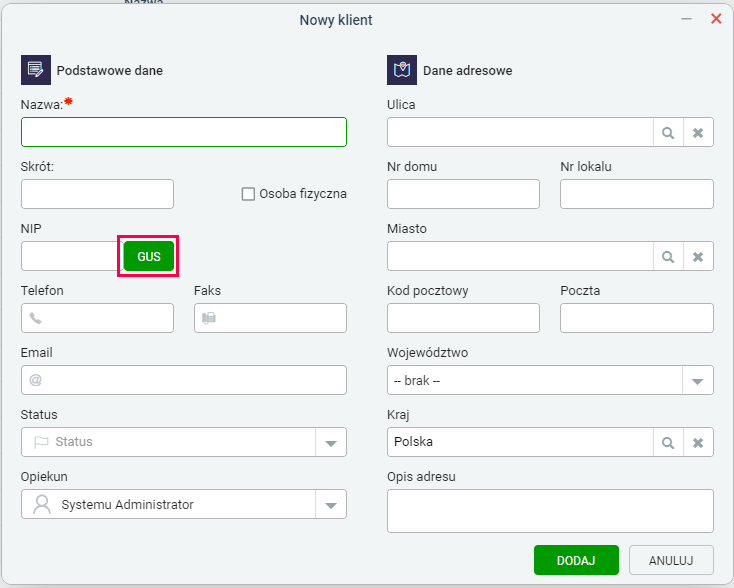Screen dimensions: 734x588
Task: Expand the Opiekun dropdown arrow
Action: [x=331, y=505]
